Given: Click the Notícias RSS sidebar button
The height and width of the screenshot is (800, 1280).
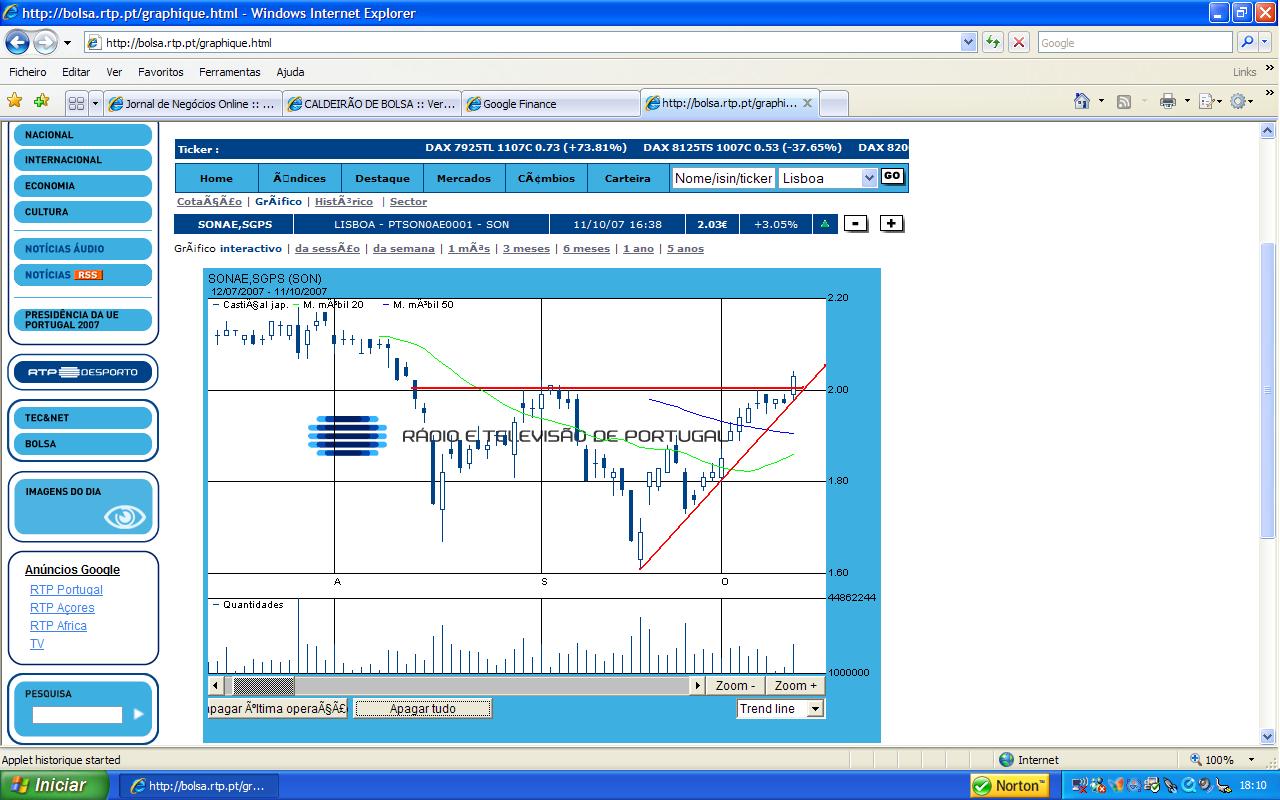Looking at the screenshot, I should pos(83,275).
